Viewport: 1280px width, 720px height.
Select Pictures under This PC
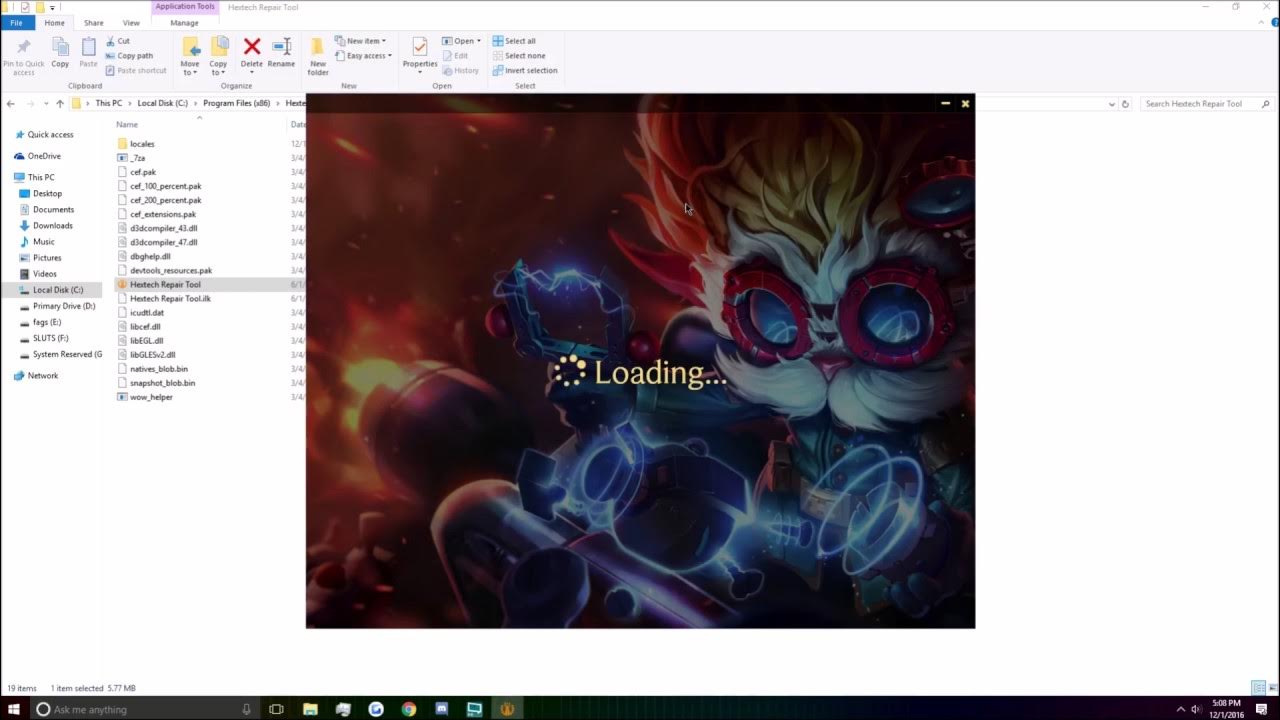[x=47, y=258]
